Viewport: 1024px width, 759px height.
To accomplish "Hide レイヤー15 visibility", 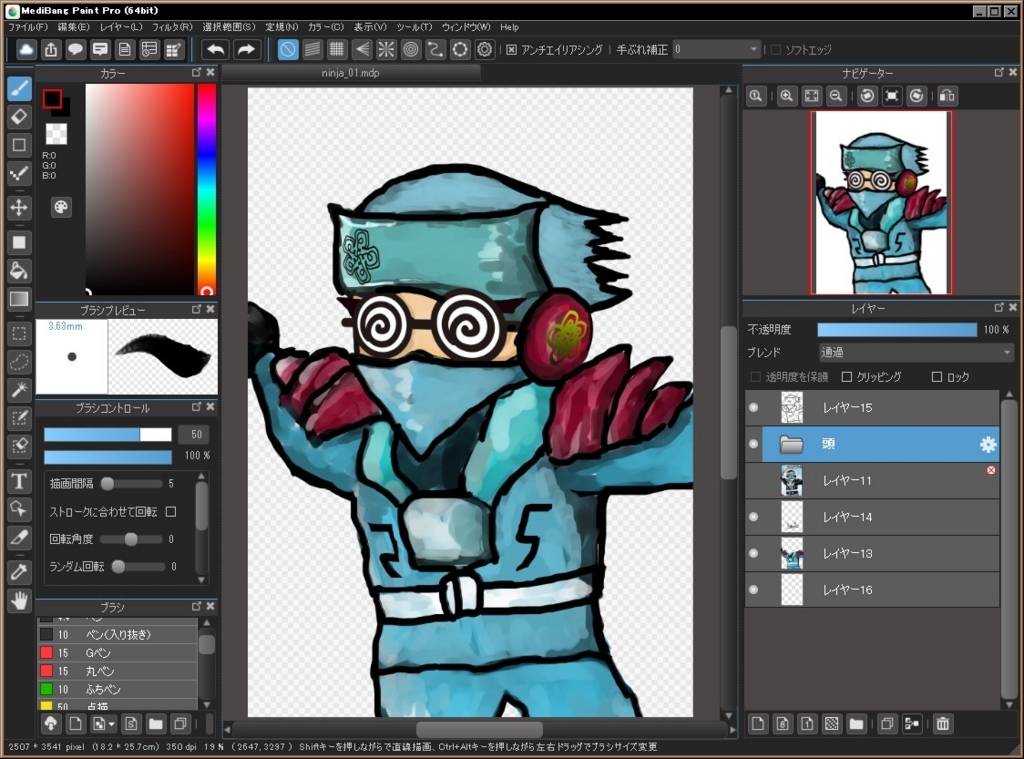I will 754,408.
